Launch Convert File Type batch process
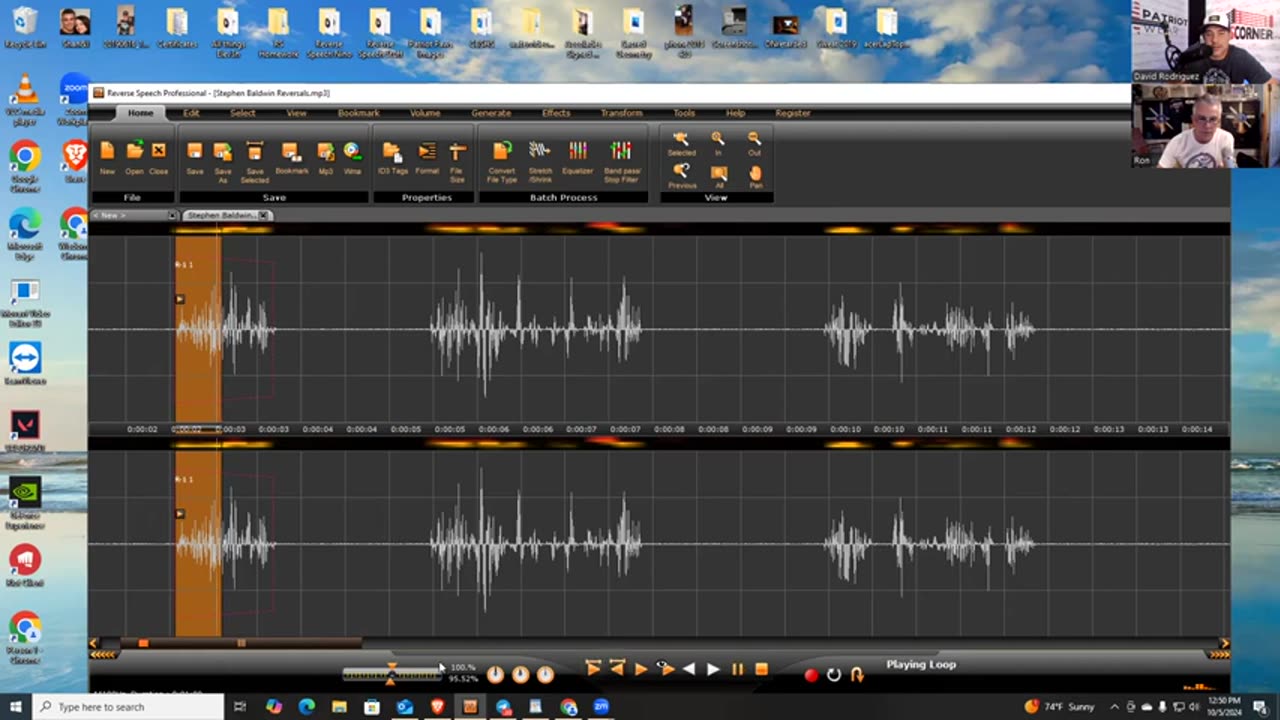Viewport: 1280px width, 720px height. [x=502, y=160]
